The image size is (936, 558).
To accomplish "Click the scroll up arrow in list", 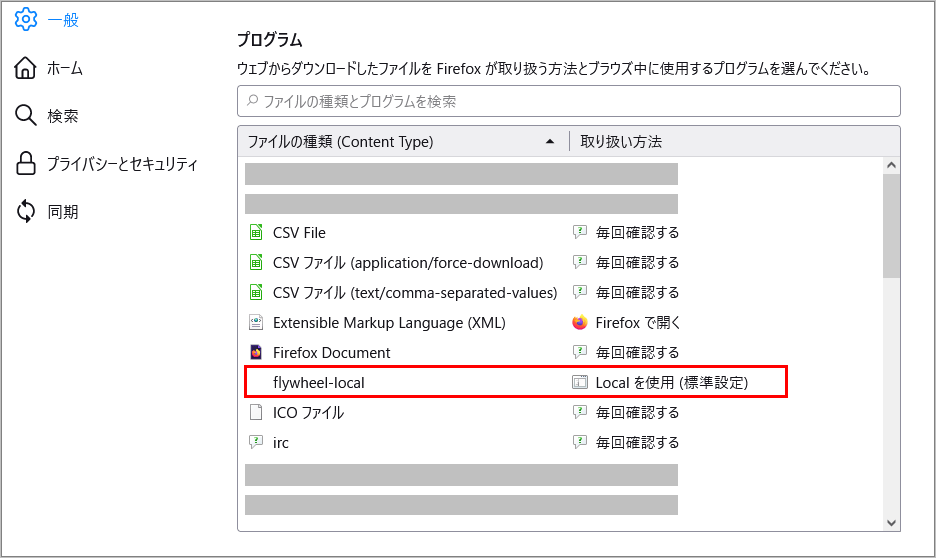I will pos(891,165).
